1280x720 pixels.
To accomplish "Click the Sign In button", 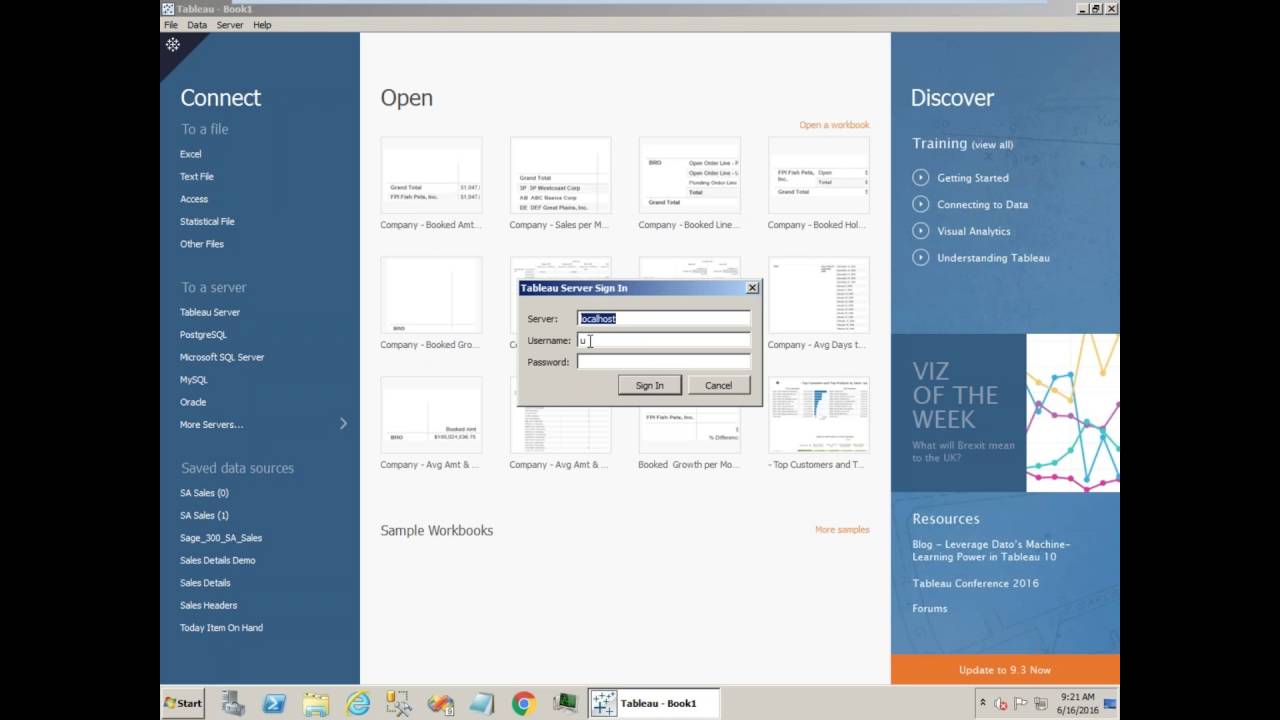I will (x=649, y=385).
